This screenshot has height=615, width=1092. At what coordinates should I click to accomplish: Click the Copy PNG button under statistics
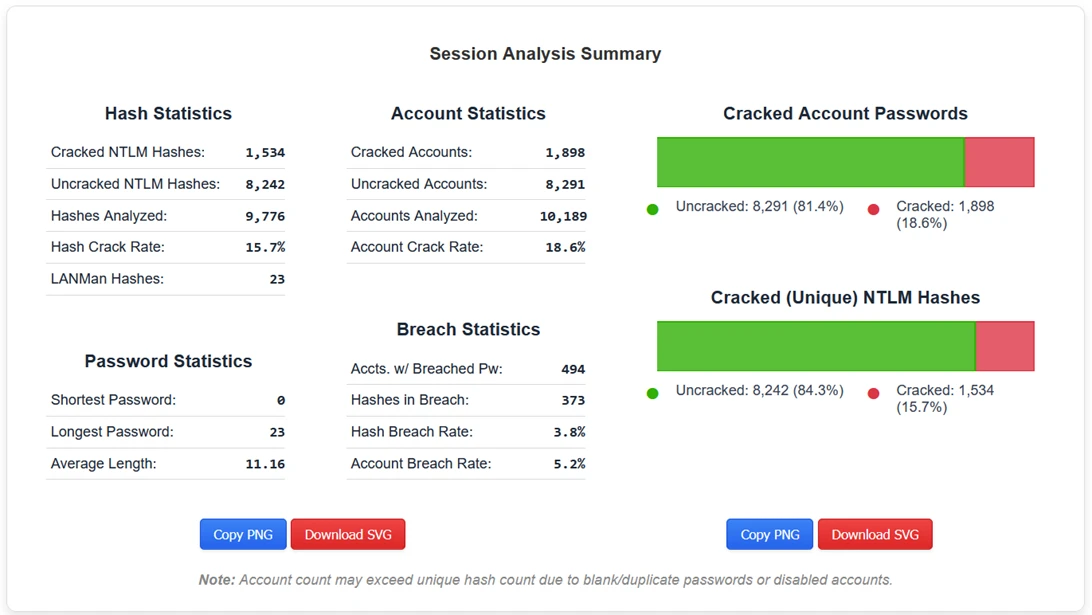pos(243,534)
